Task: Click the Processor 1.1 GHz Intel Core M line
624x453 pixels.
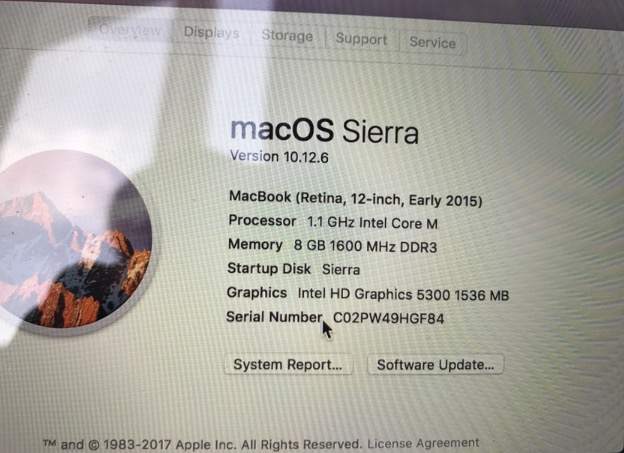Action: [x=333, y=222]
